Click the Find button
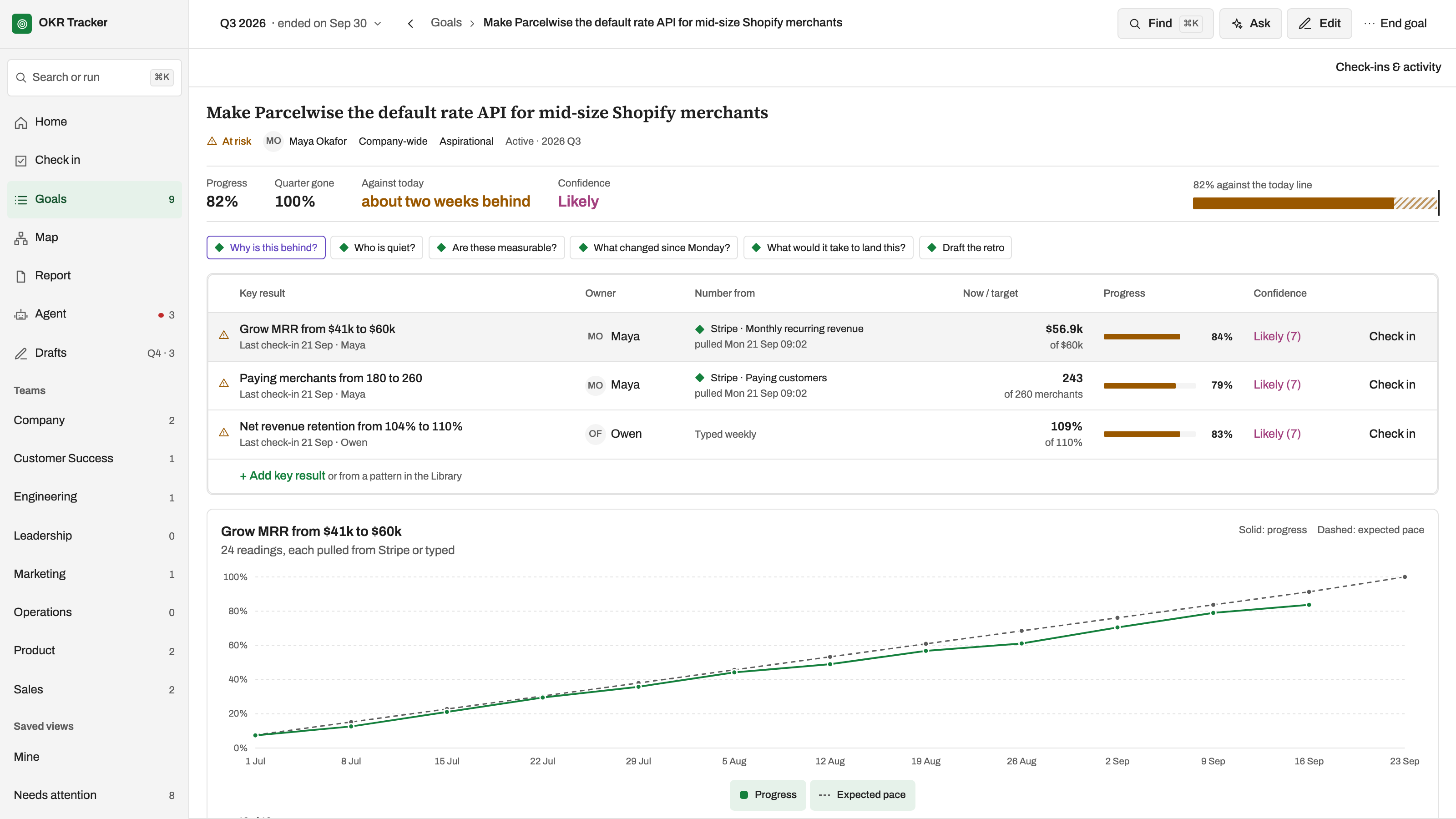 1165,23
